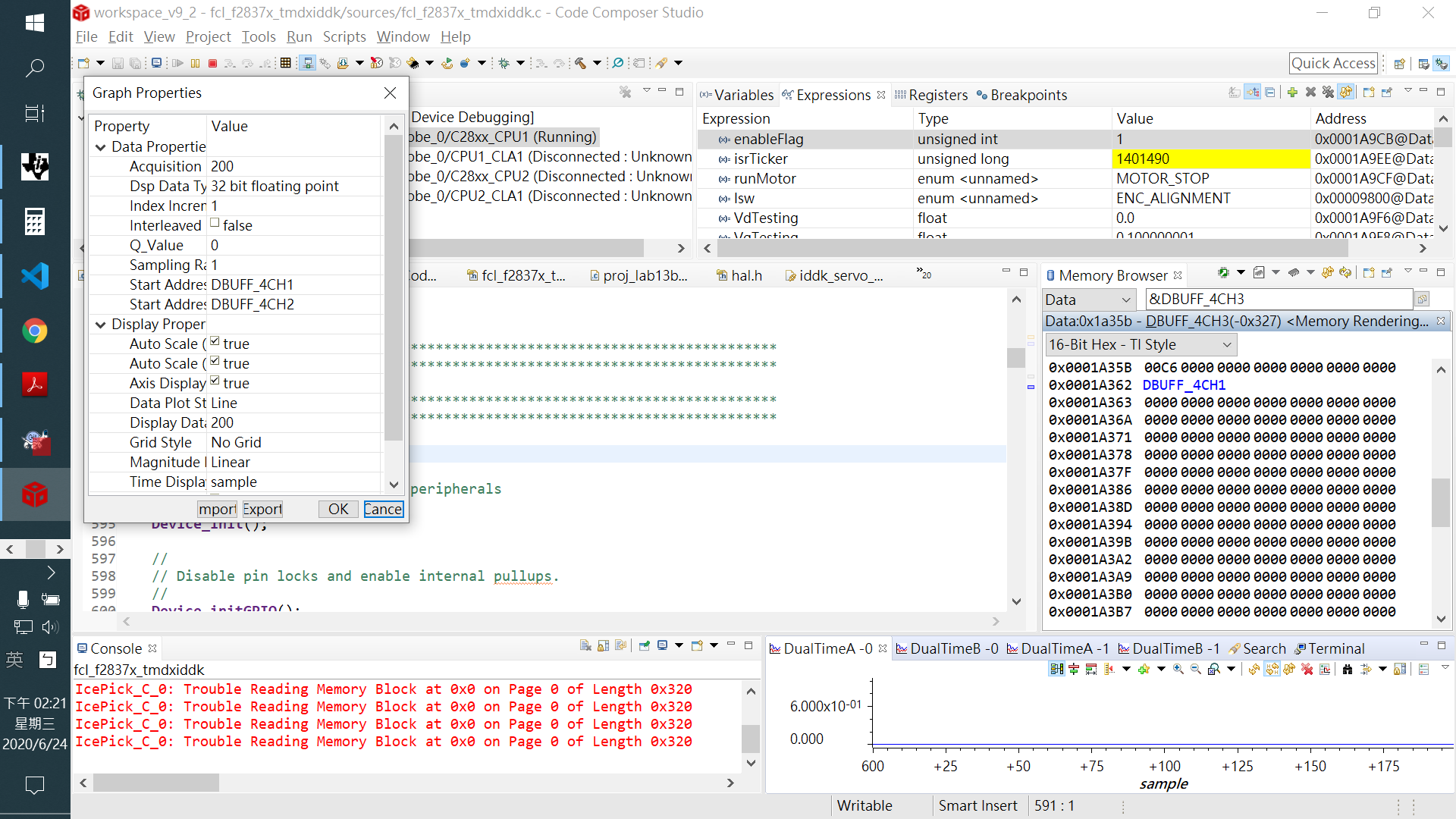Image resolution: width=1456 pixels, height=819 pixels.
Task: Click Cancel in Graph Properties dialog
Action: pyautogui.click(x=383, y=509)
